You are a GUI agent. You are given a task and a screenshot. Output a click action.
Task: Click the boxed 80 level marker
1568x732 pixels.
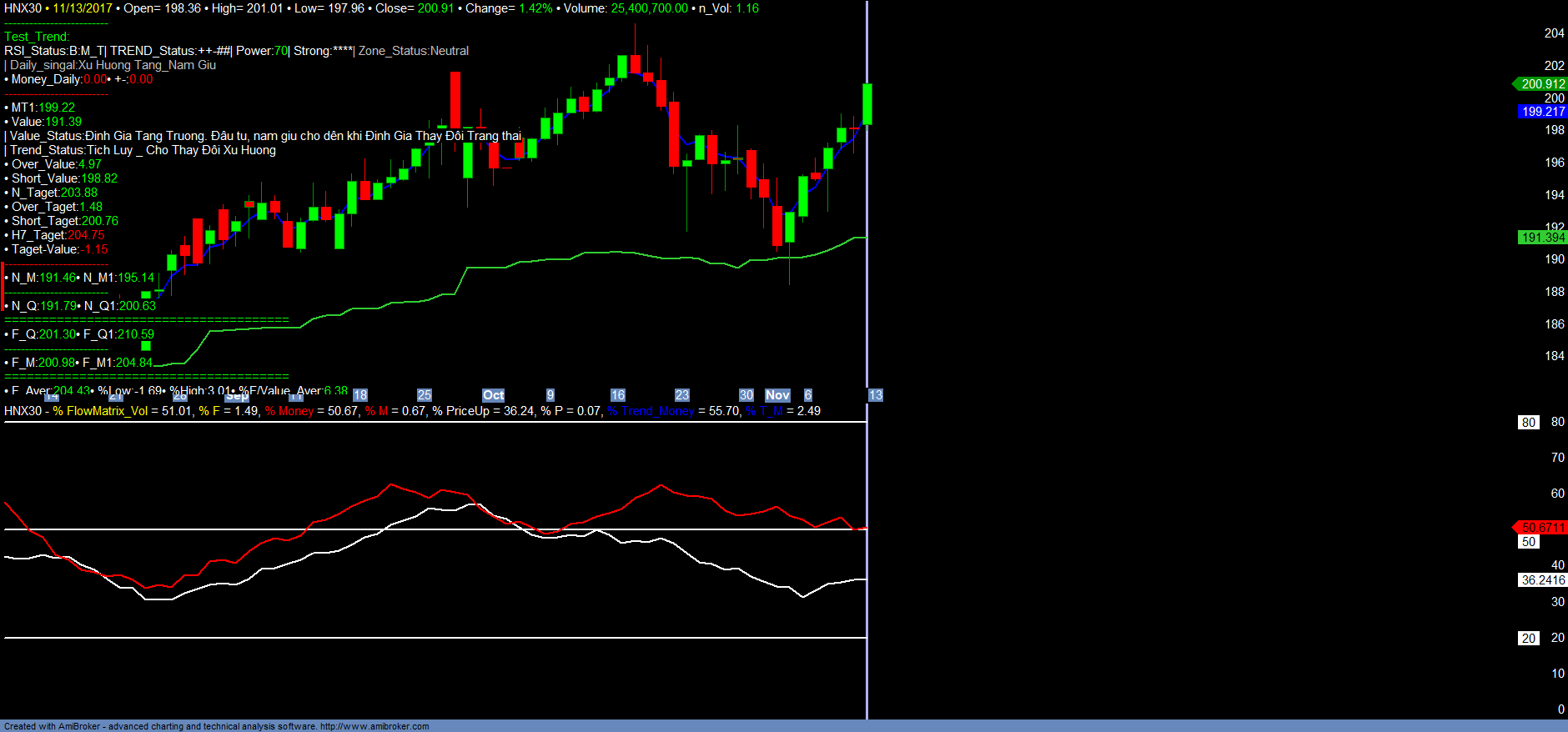[1528, 423]
